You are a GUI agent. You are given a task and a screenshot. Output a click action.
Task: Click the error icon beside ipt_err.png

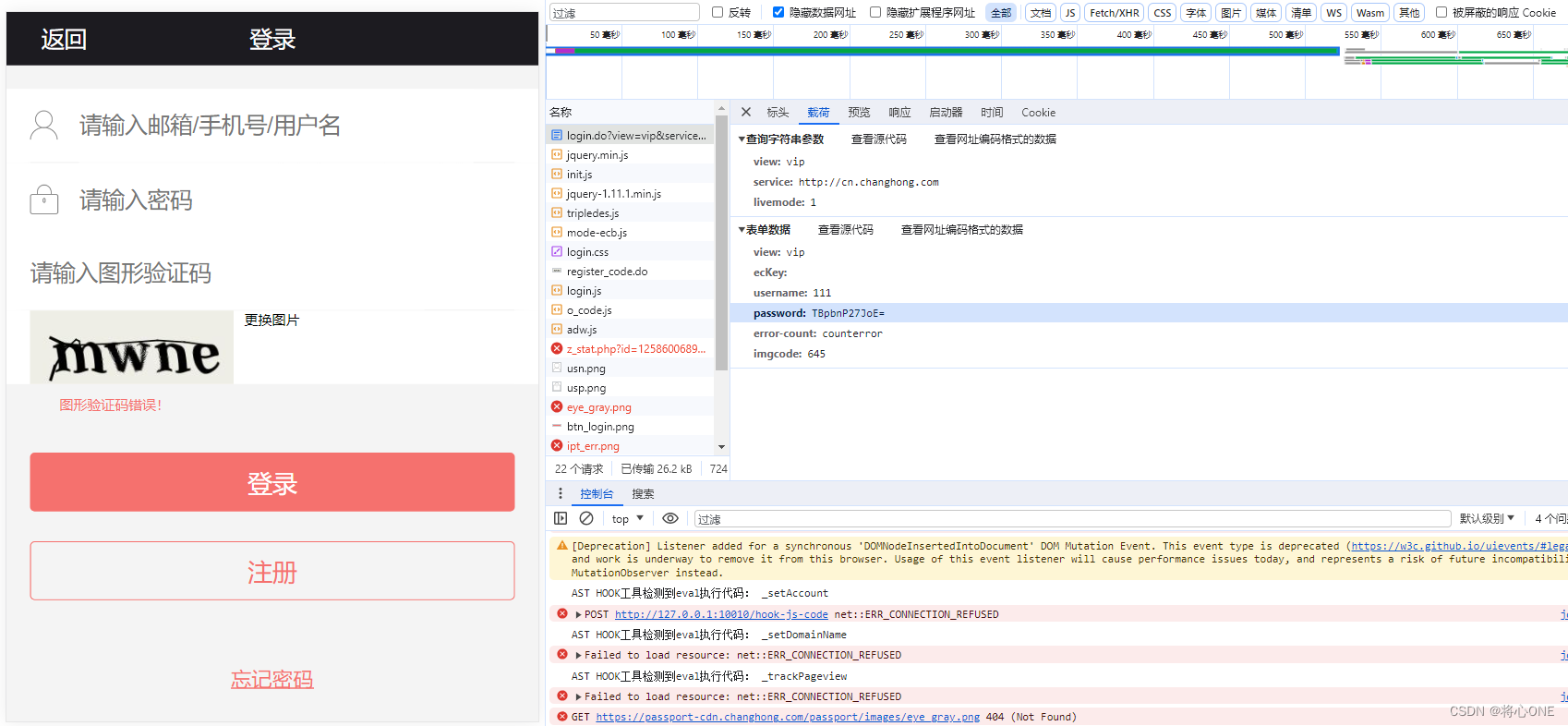(557, 445)
